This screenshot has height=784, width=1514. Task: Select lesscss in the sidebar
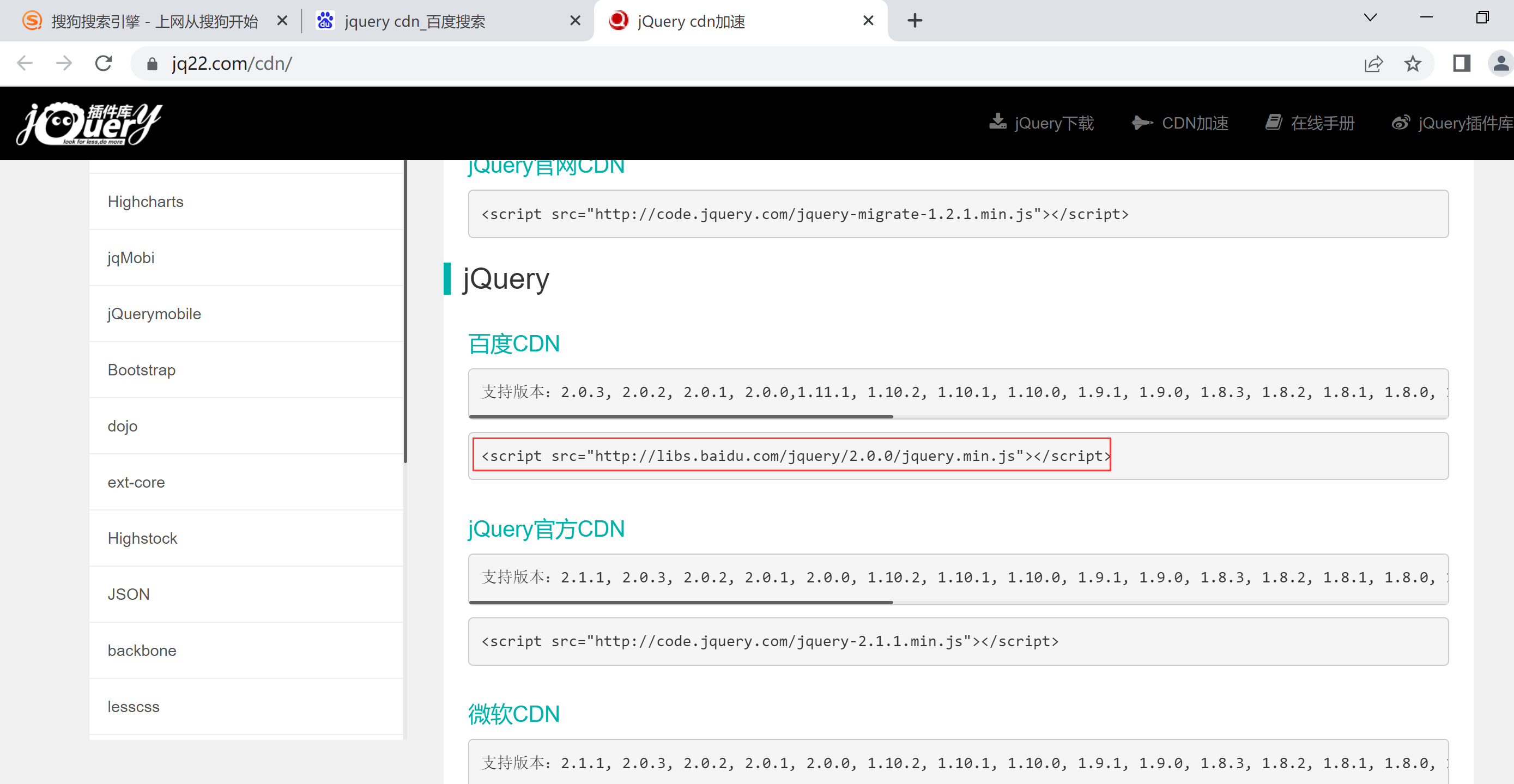tap(246, 707)
